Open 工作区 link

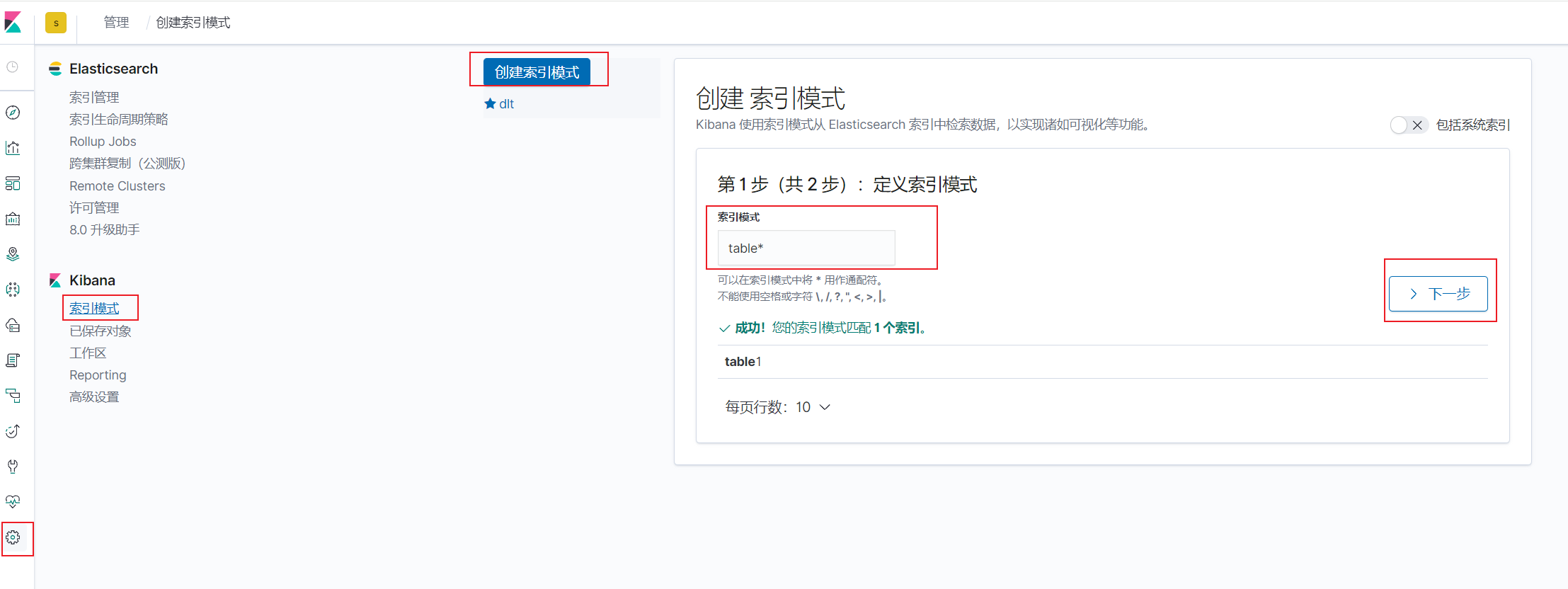(88, 353)
